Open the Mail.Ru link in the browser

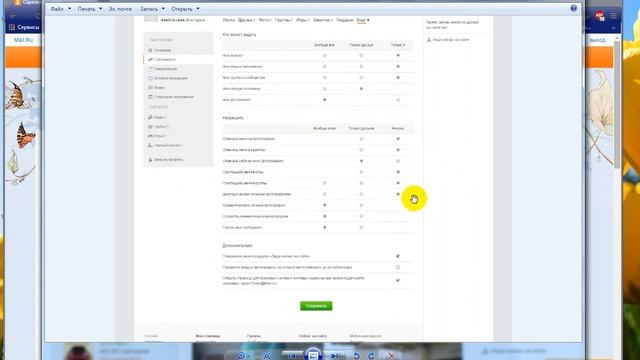click(x=23, y=40)
